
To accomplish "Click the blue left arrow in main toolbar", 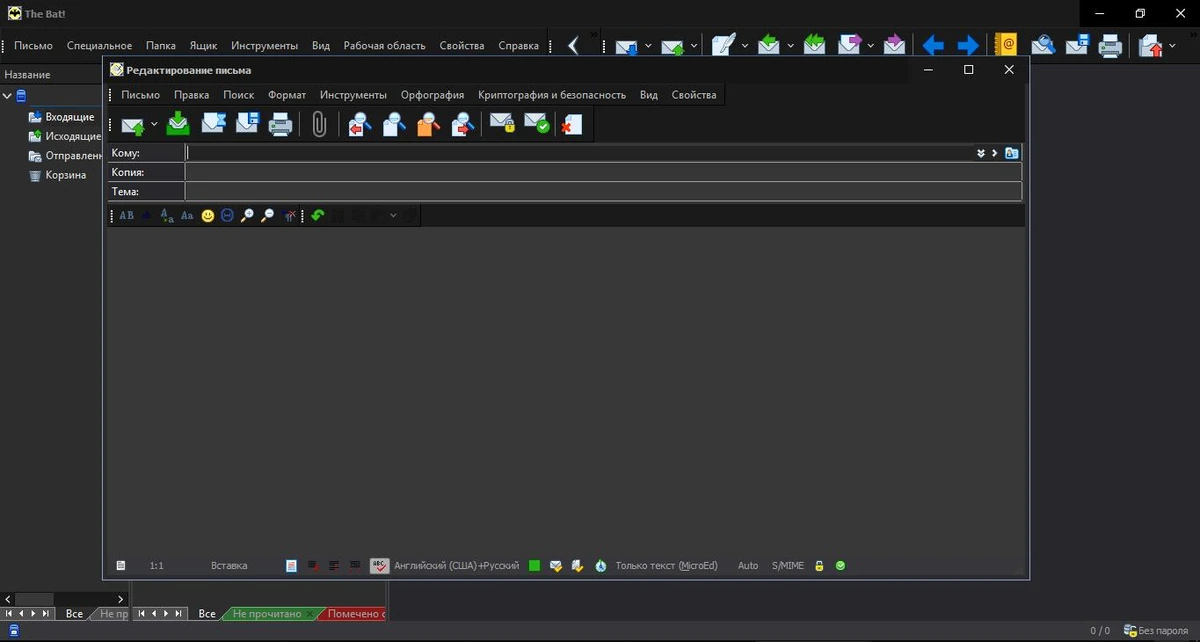I will [933, 45].
